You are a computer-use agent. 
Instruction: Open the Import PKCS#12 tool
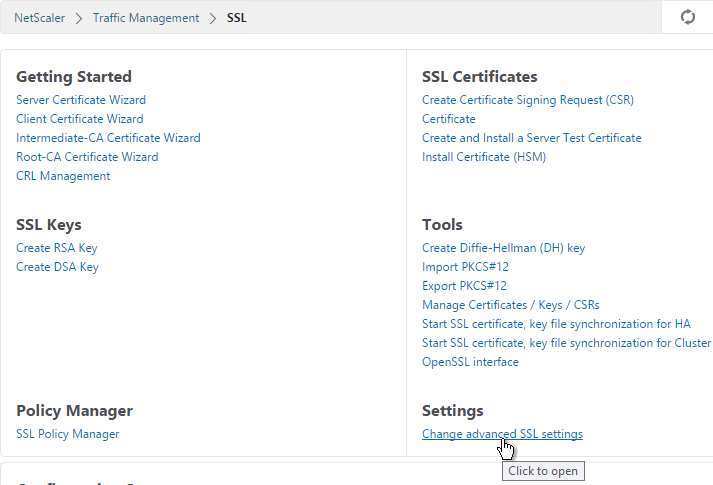click(x=465, y=267)
